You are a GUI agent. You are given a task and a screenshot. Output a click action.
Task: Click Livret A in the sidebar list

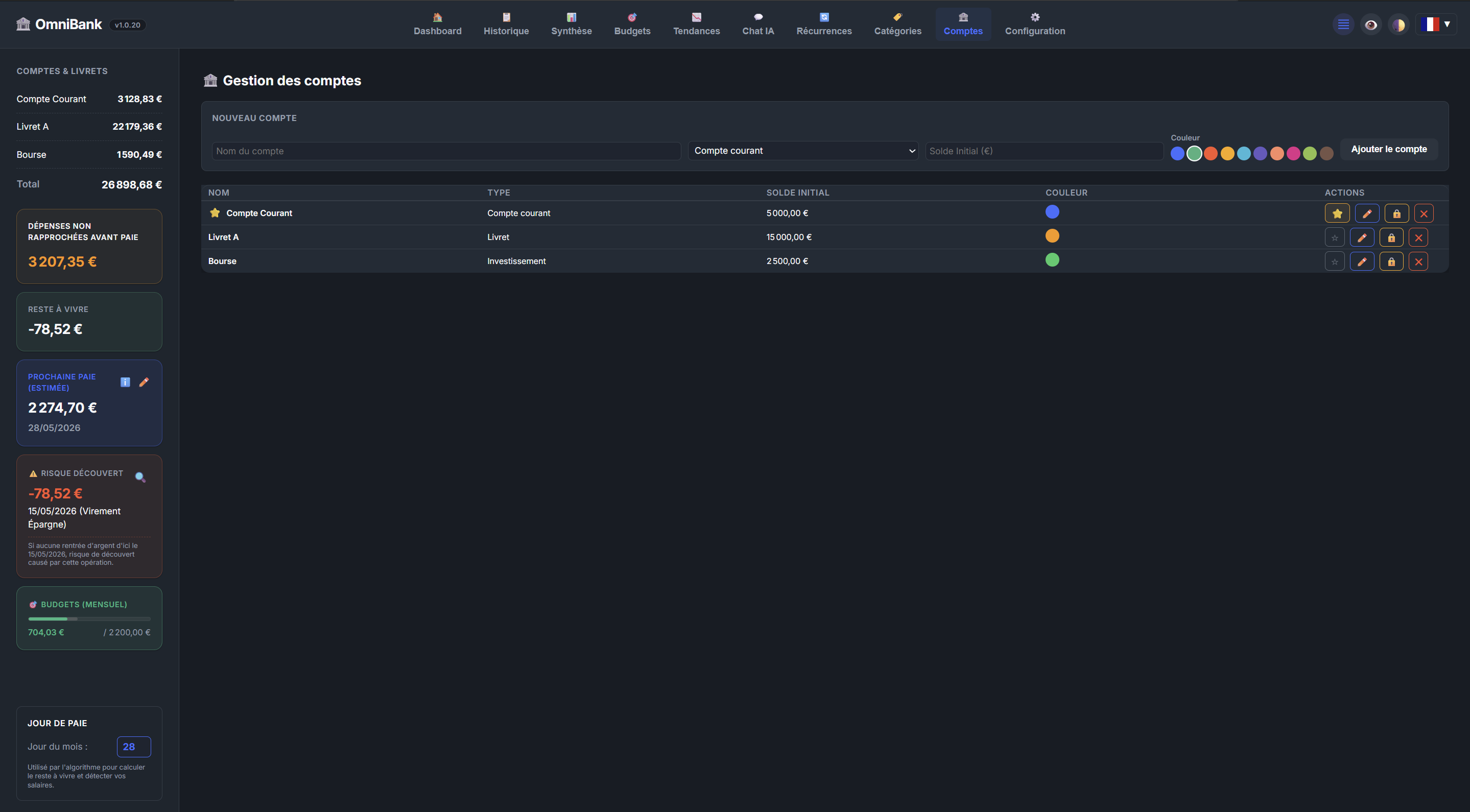coord(89,127)
